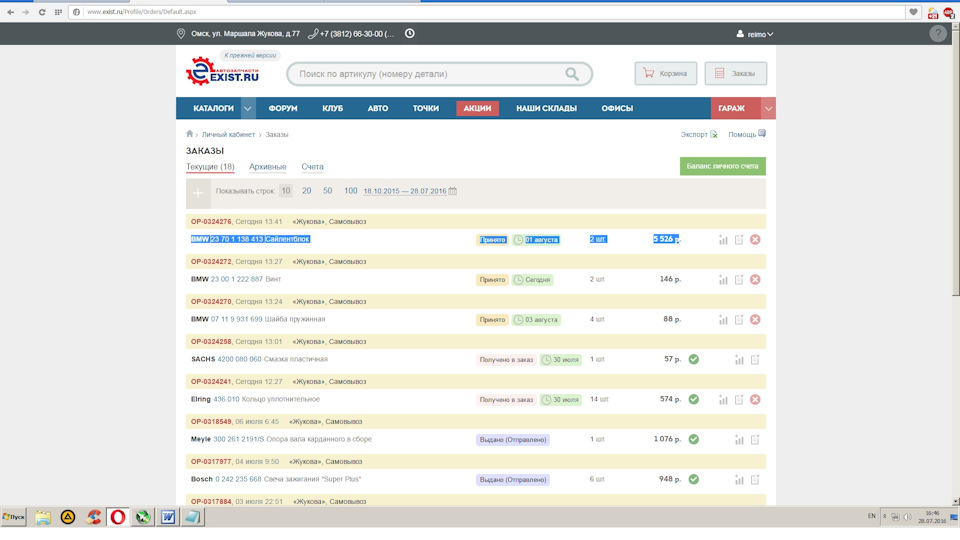Open Opera browser in taskbar
This screenshot has height=540, width=960.
pyautogui.click(x=118, y=517)
